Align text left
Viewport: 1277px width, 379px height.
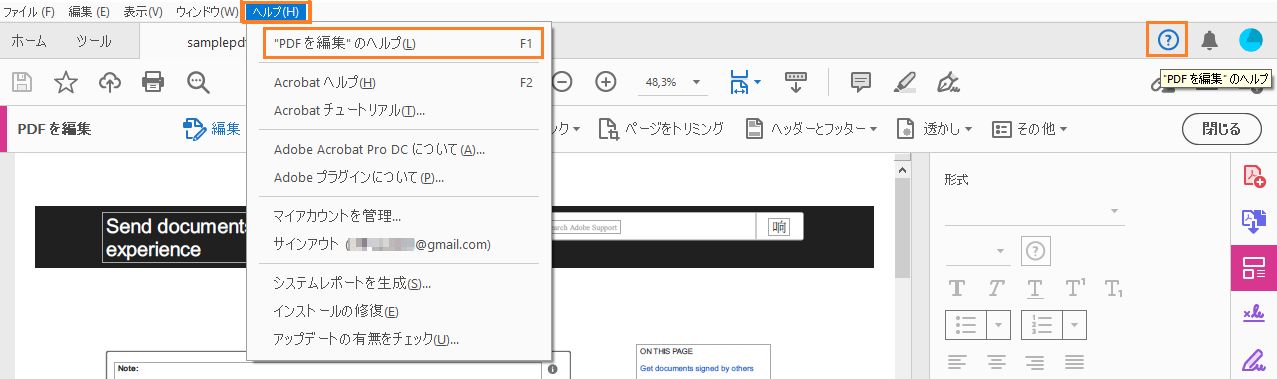click(957, 361)
